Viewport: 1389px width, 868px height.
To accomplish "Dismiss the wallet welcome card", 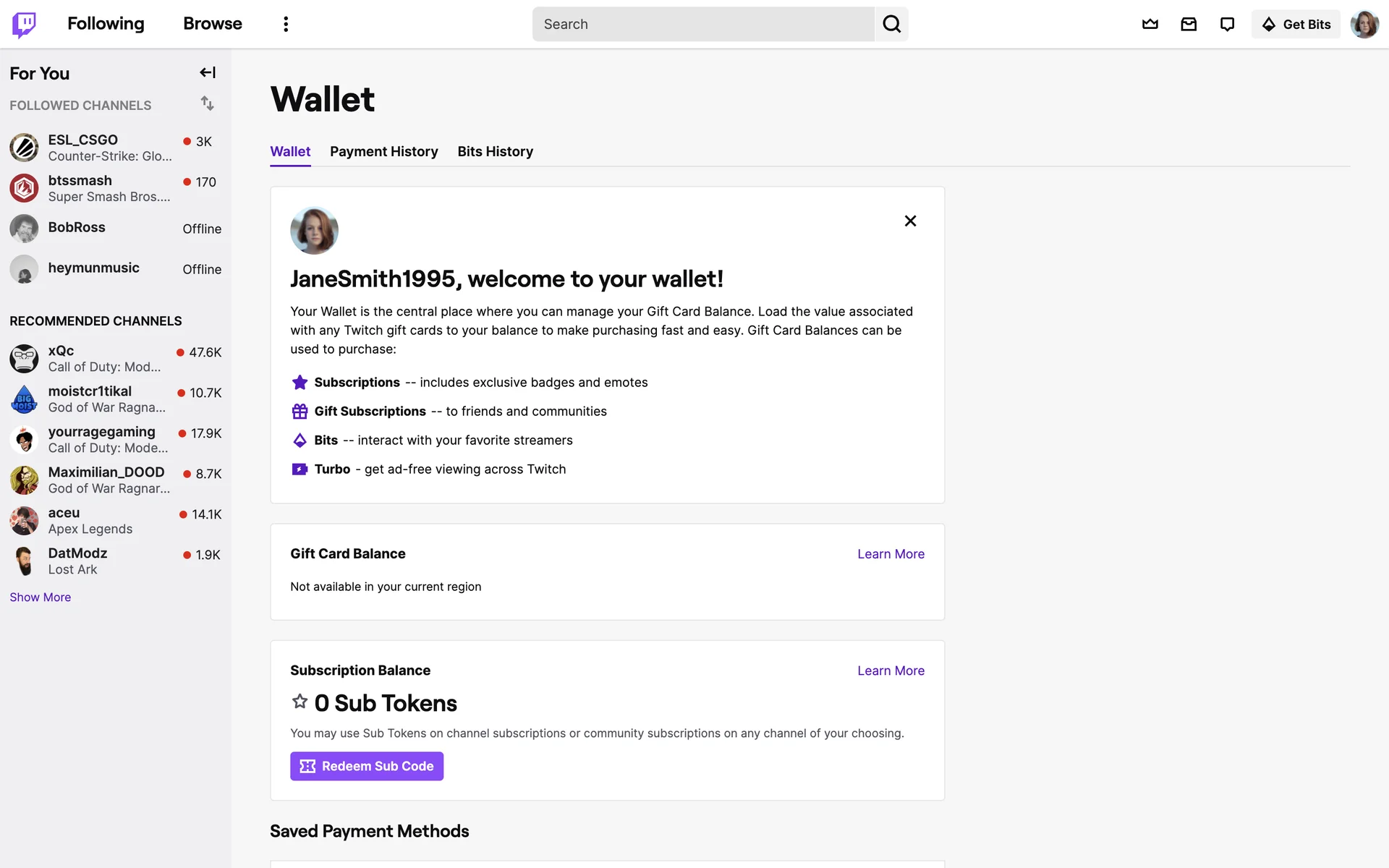I will point(910,221).
